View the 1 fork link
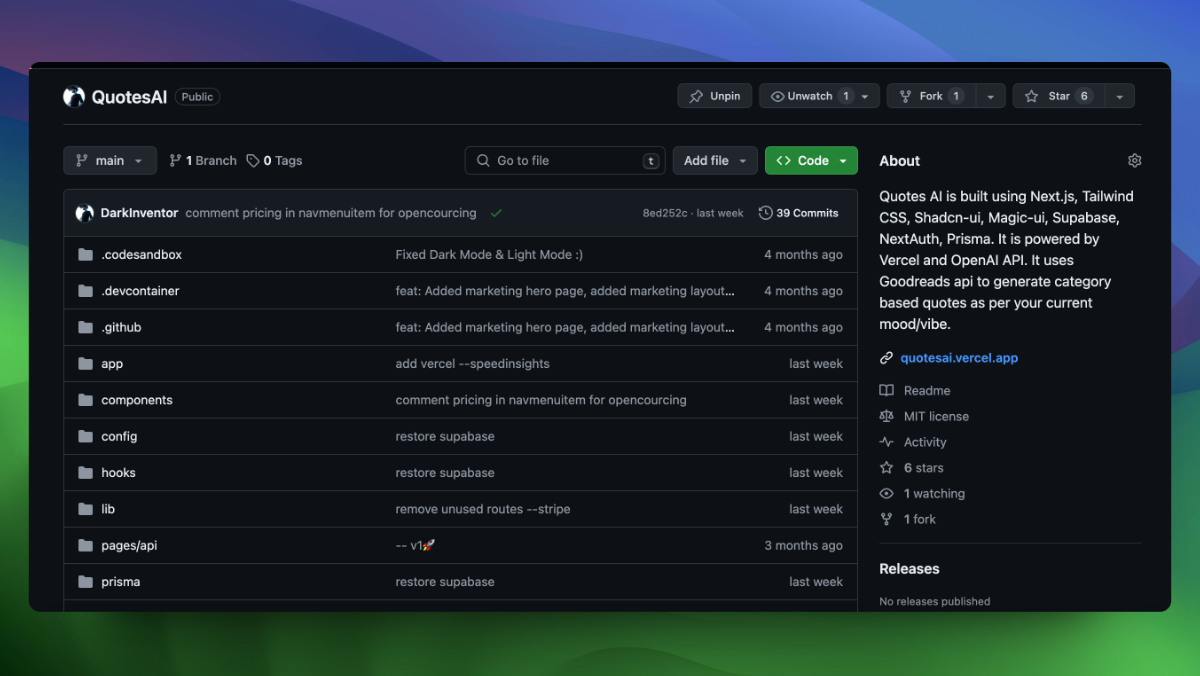The height and width of the screenshot is (676, 1200). coord(920,520)
